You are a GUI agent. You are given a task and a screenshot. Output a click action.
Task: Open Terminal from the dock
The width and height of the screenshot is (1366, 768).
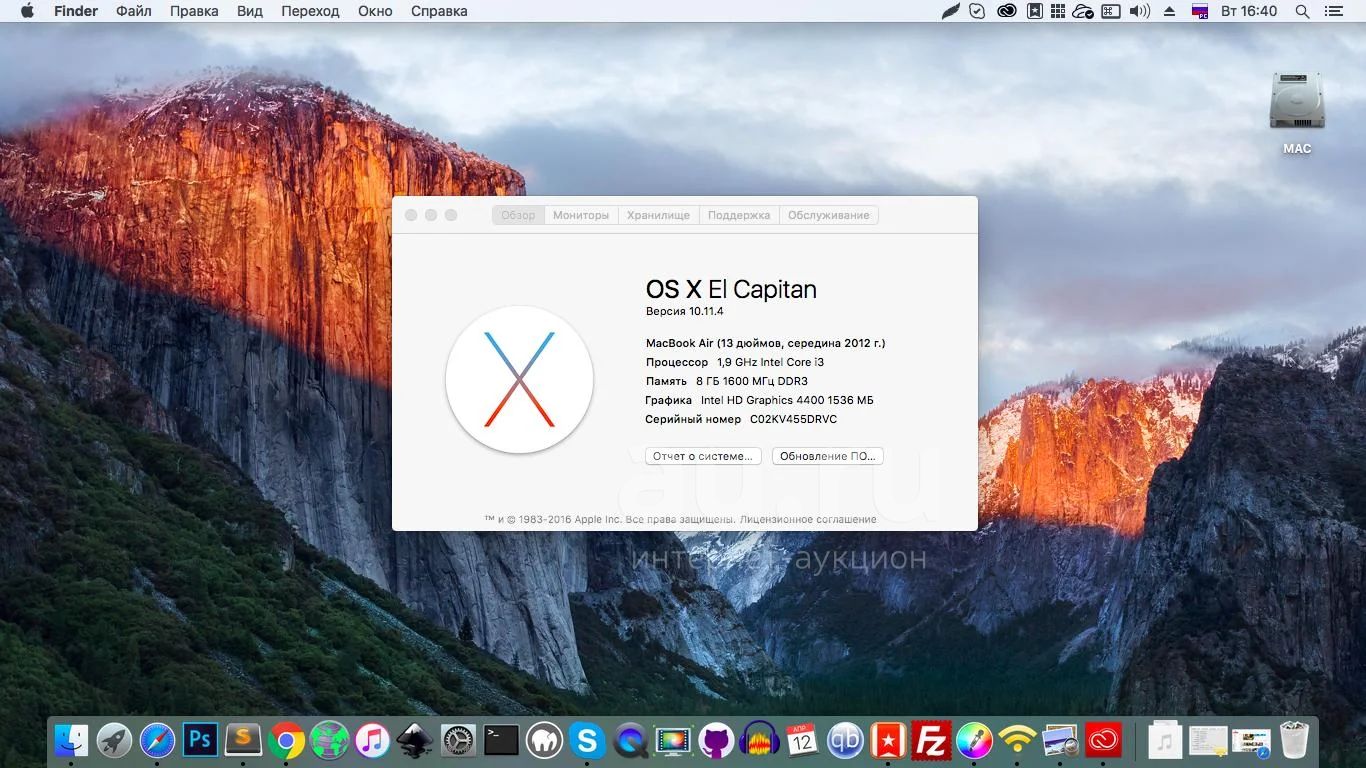coord(501,740)
